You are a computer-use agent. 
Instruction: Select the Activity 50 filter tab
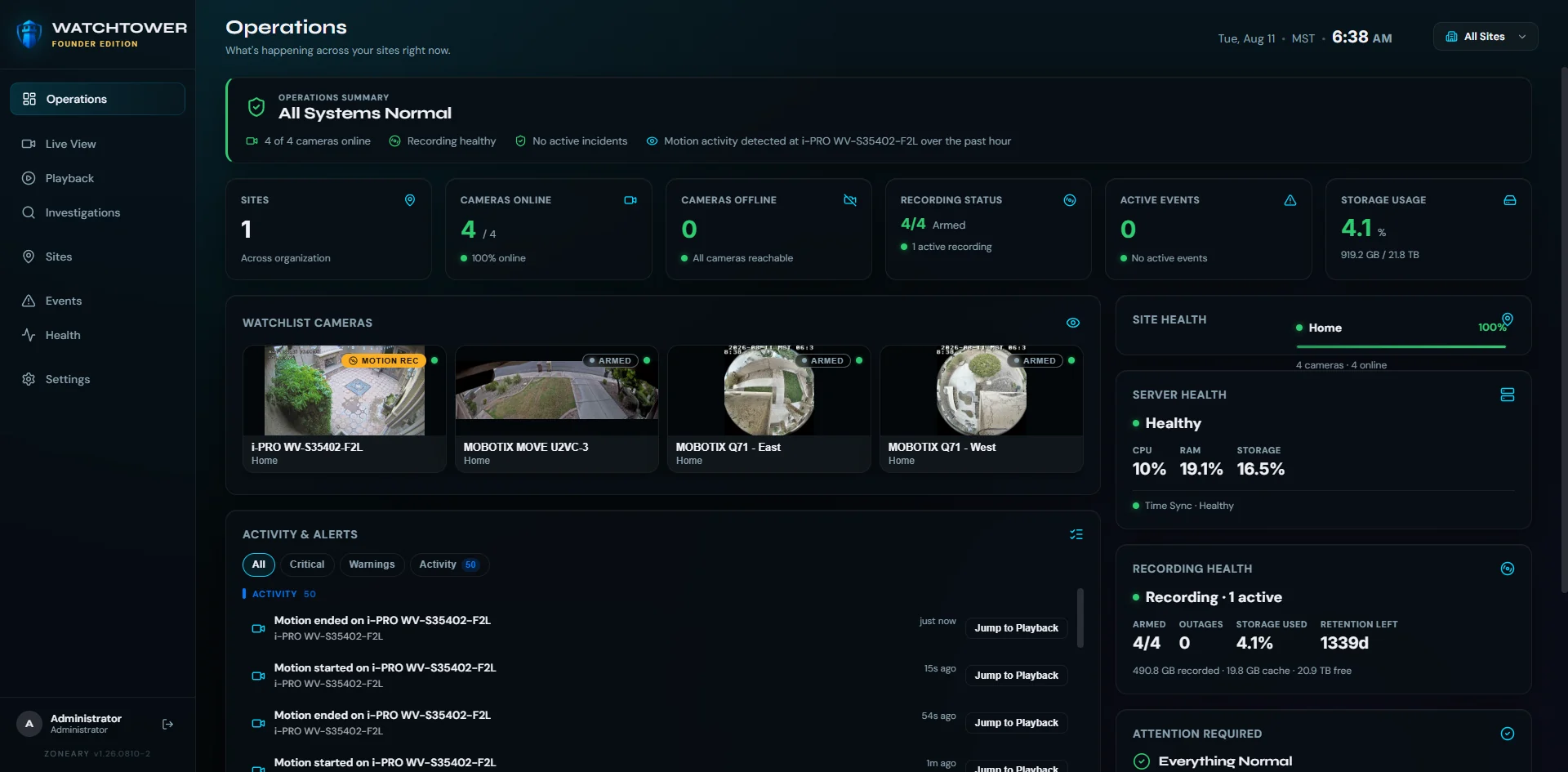[x=448, y=564]
